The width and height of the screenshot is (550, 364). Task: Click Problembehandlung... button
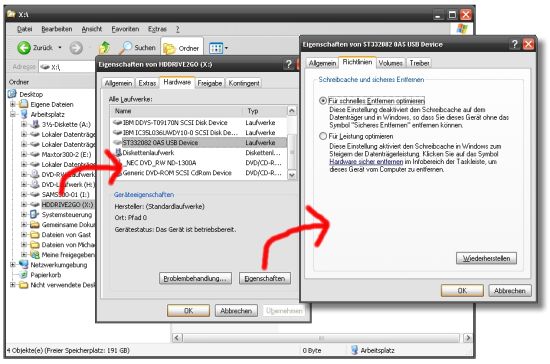[195, 278]
